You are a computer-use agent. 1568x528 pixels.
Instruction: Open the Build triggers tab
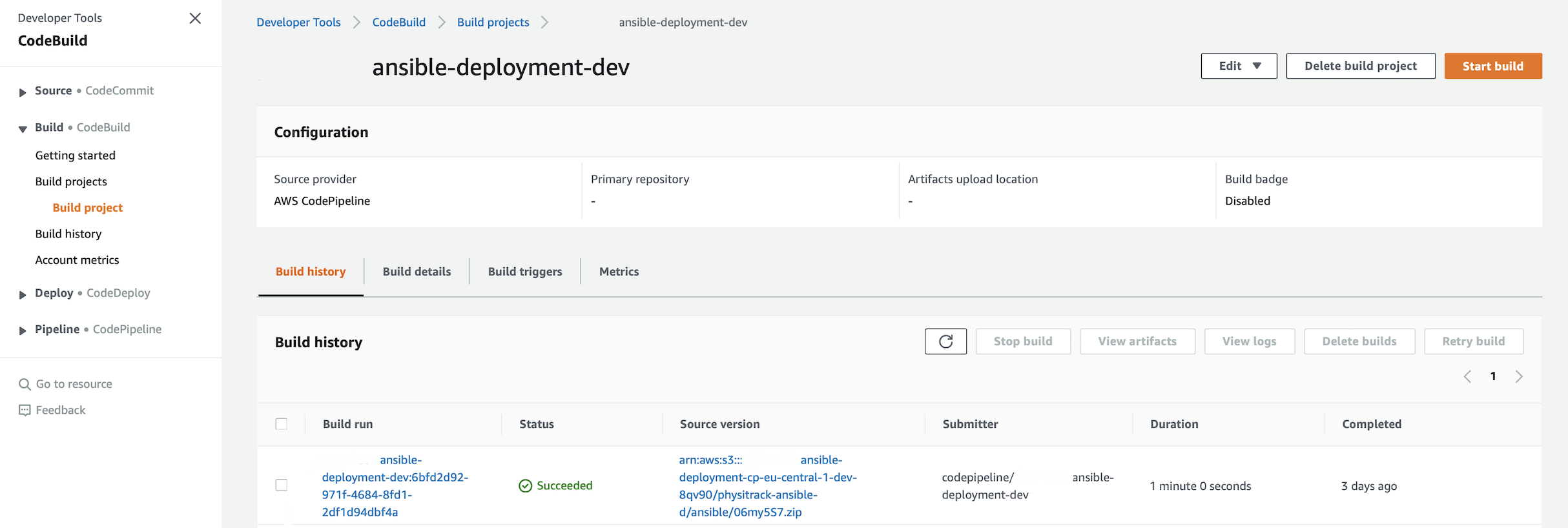point(524,272)
